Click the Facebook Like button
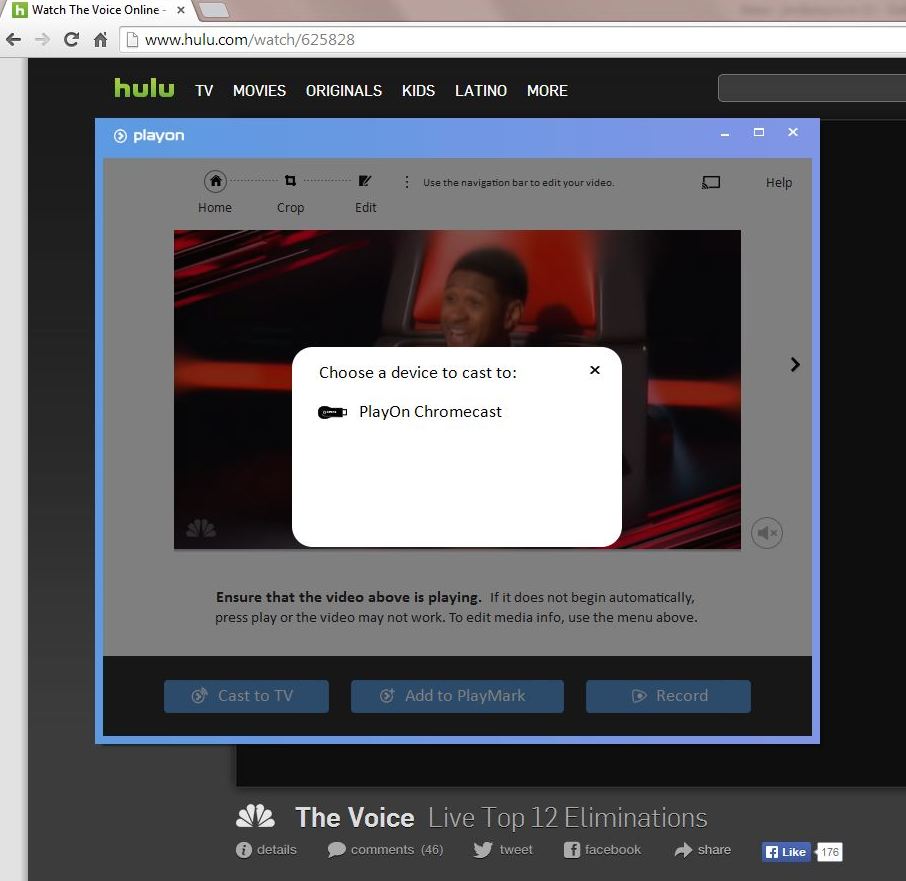Image resolution: width=906 pixels, height=881 pixels. coord(786,852)
